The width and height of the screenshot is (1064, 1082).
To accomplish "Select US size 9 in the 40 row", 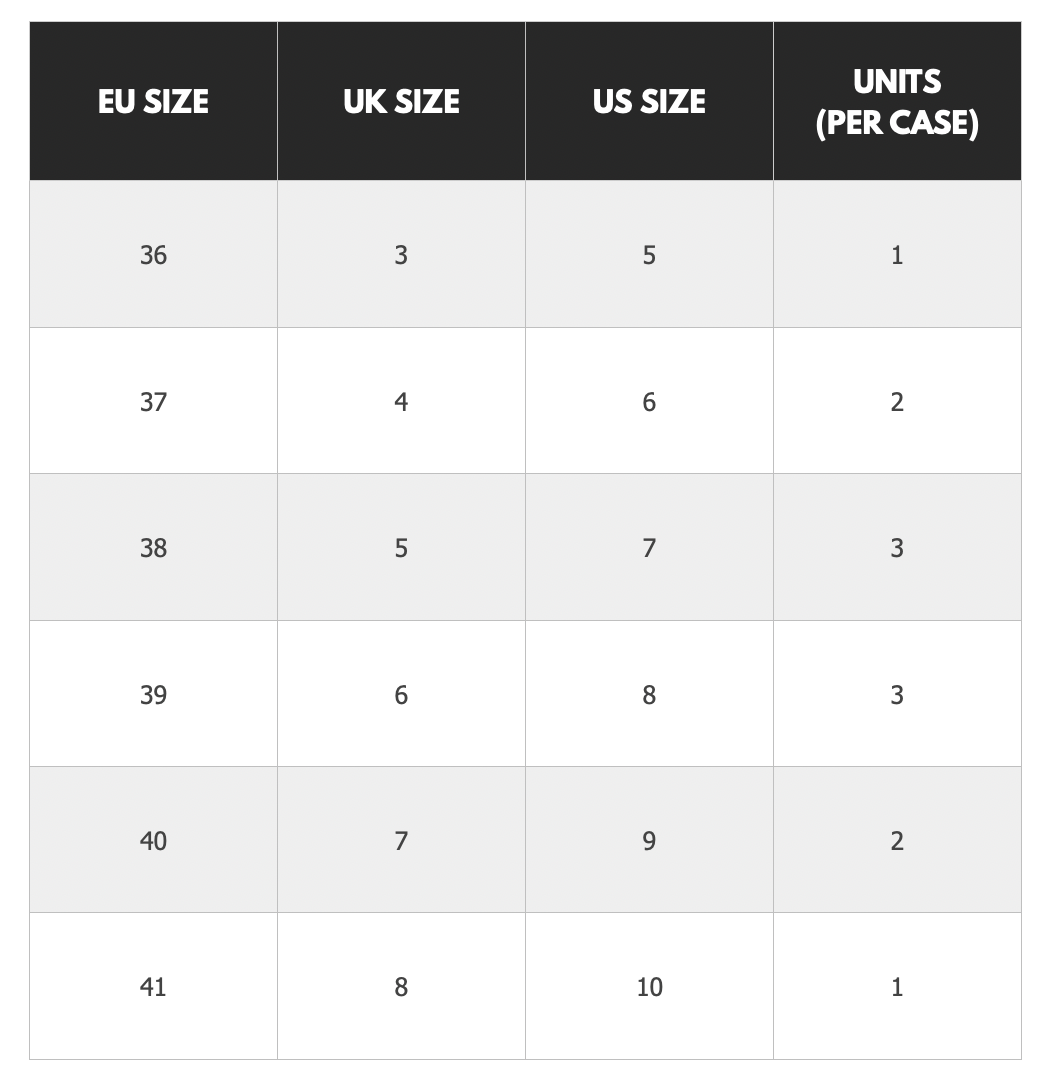I will click(x=649, y=840).
